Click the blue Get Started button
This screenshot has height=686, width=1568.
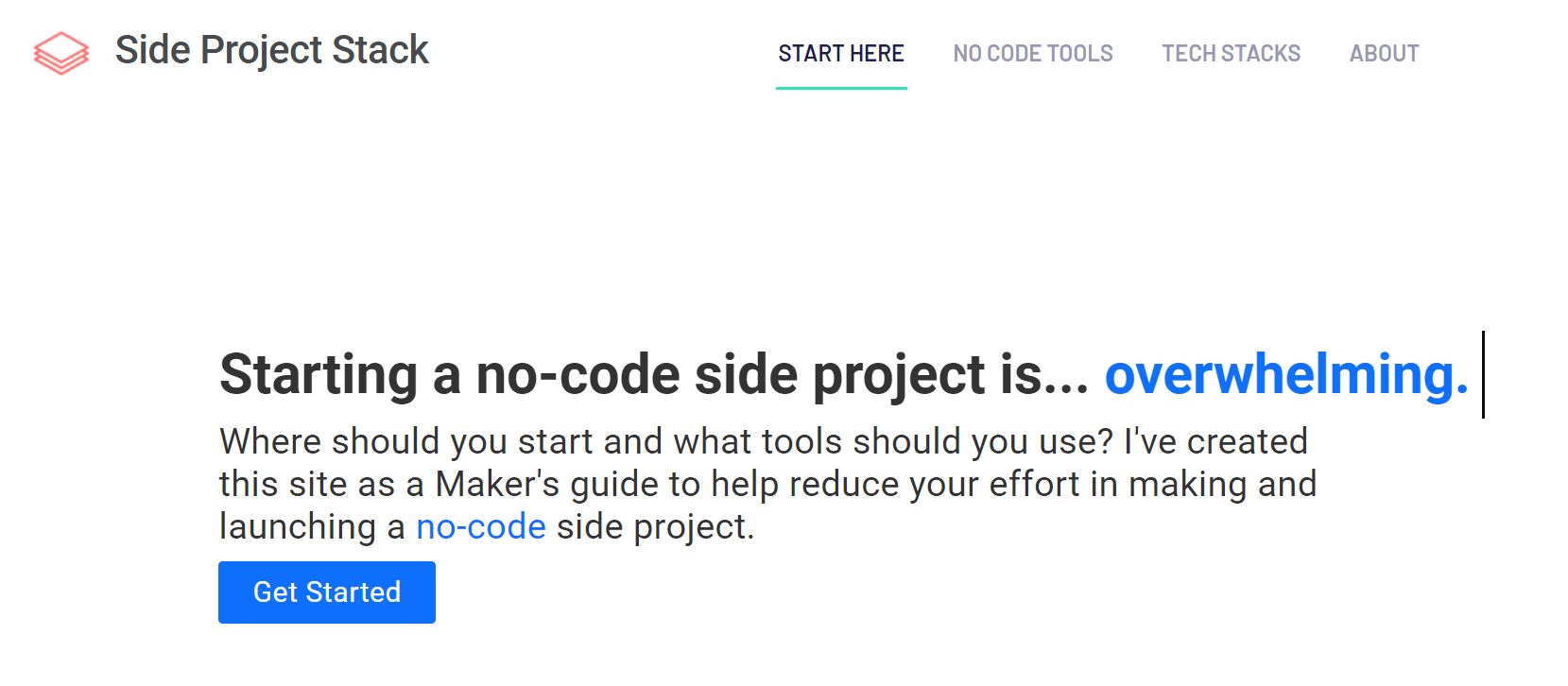coord(327,592)
